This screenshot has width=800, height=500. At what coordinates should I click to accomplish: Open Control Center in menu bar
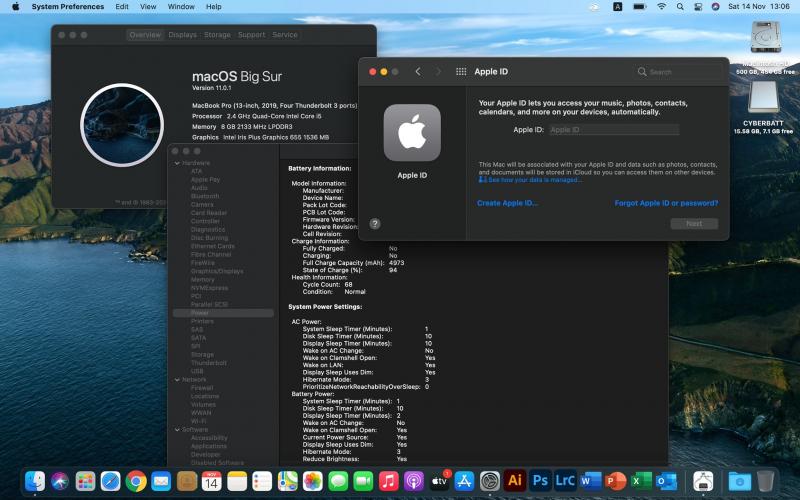[x=698, y=7]
